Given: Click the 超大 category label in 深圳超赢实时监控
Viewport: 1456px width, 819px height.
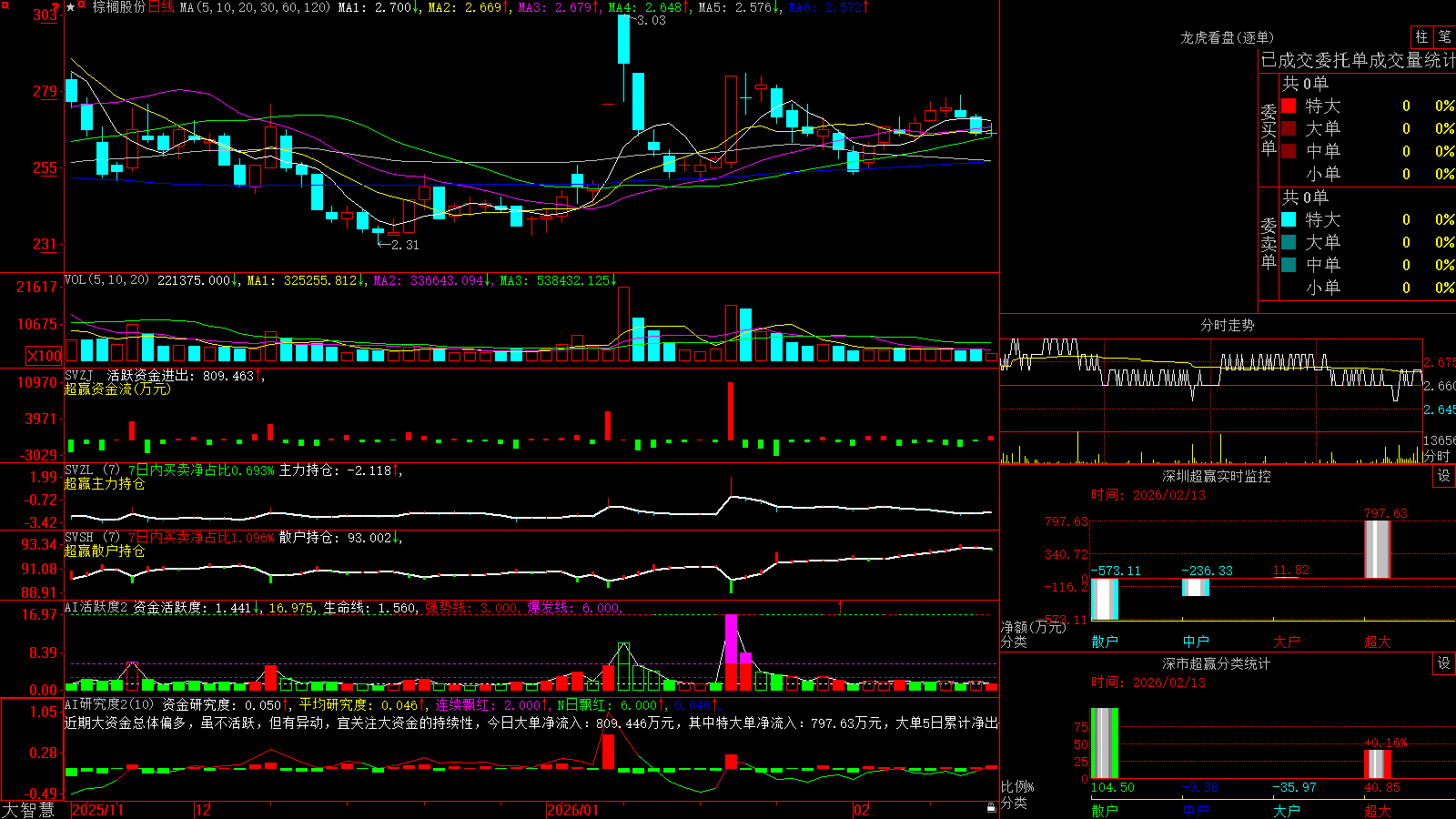Looking at the screenshot, I should click(x=1377, y=642).
